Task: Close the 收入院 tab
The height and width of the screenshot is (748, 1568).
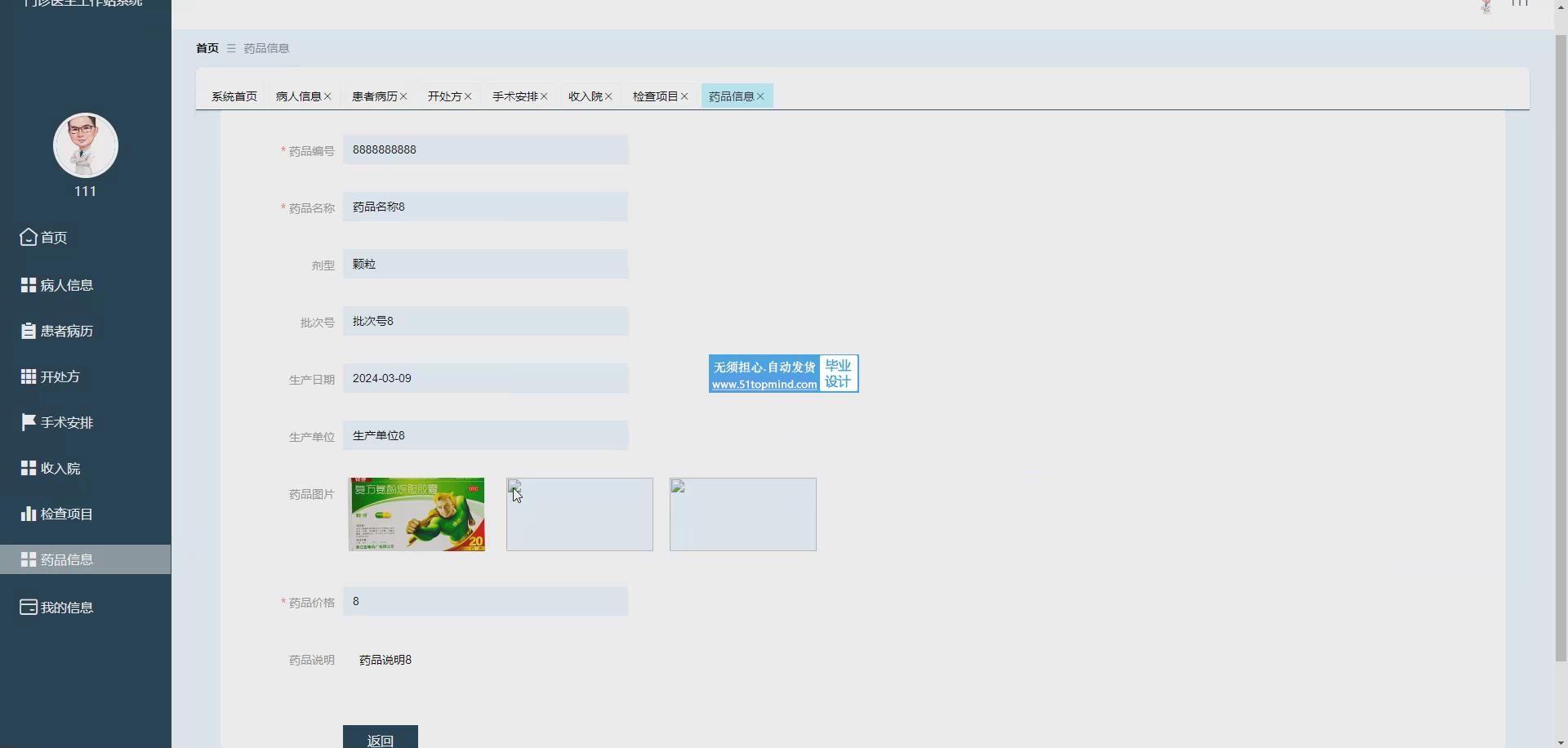Action: click(x=608, y=96)
